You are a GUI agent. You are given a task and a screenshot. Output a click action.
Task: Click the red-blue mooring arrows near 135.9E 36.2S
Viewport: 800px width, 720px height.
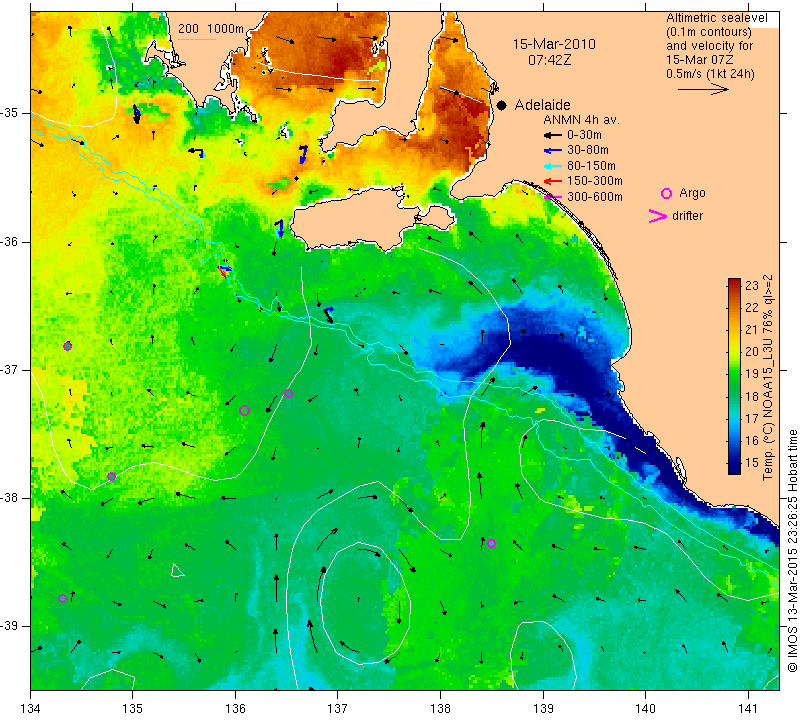pos(224,270)
